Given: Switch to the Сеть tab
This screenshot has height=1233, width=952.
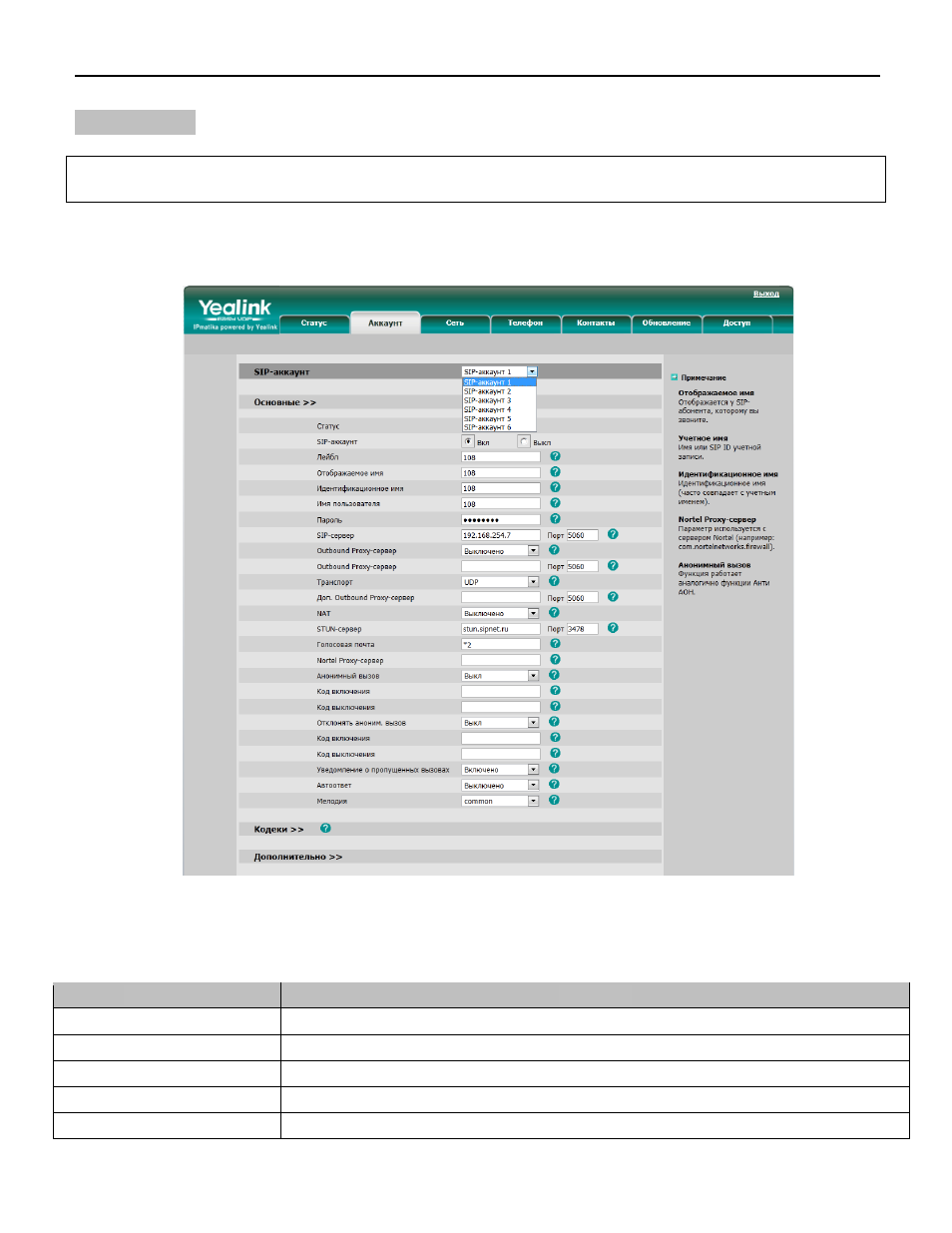Looking at the screenshot, I should (x=455, y=322).
